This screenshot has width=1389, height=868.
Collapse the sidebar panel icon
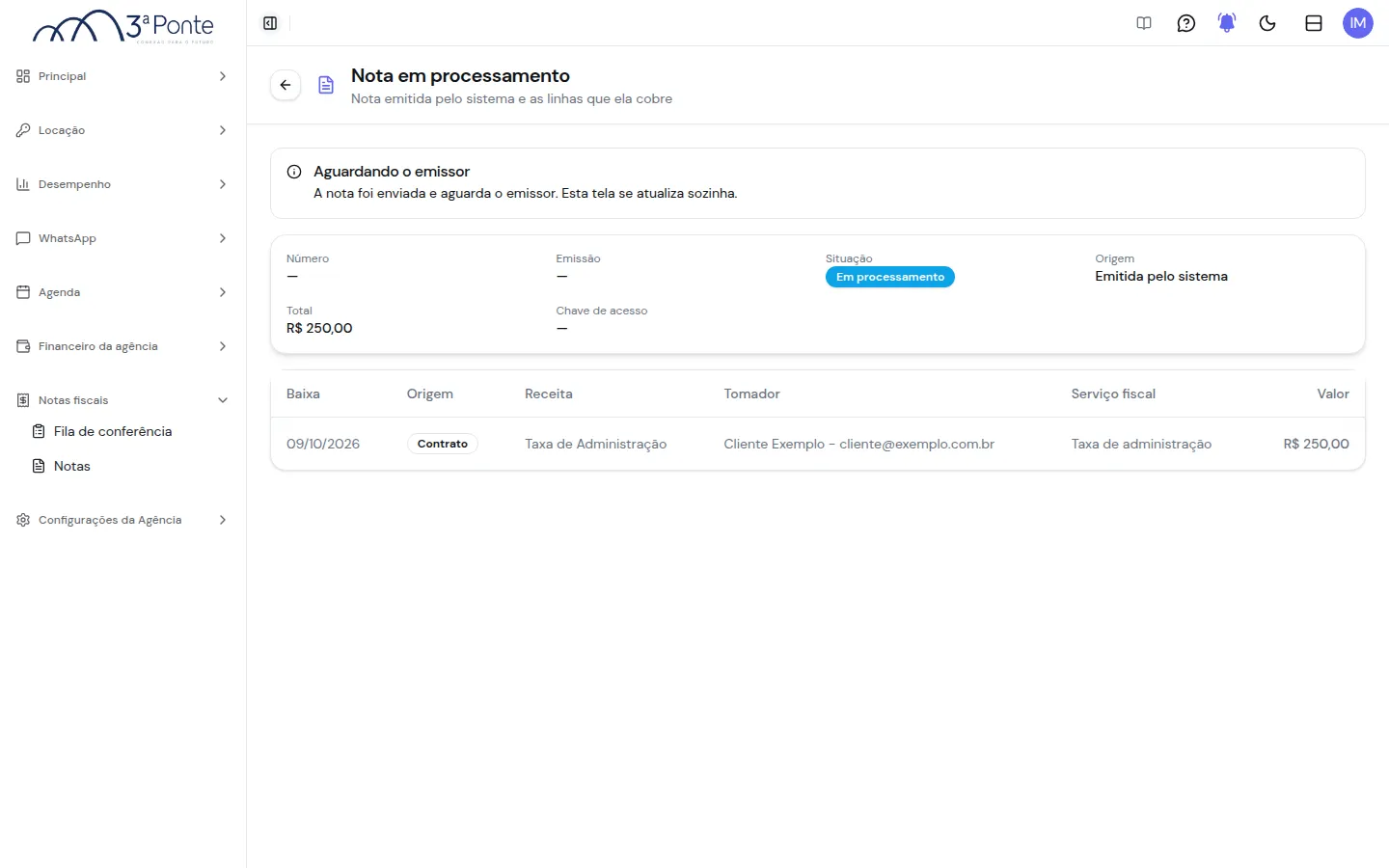(270, 23)
